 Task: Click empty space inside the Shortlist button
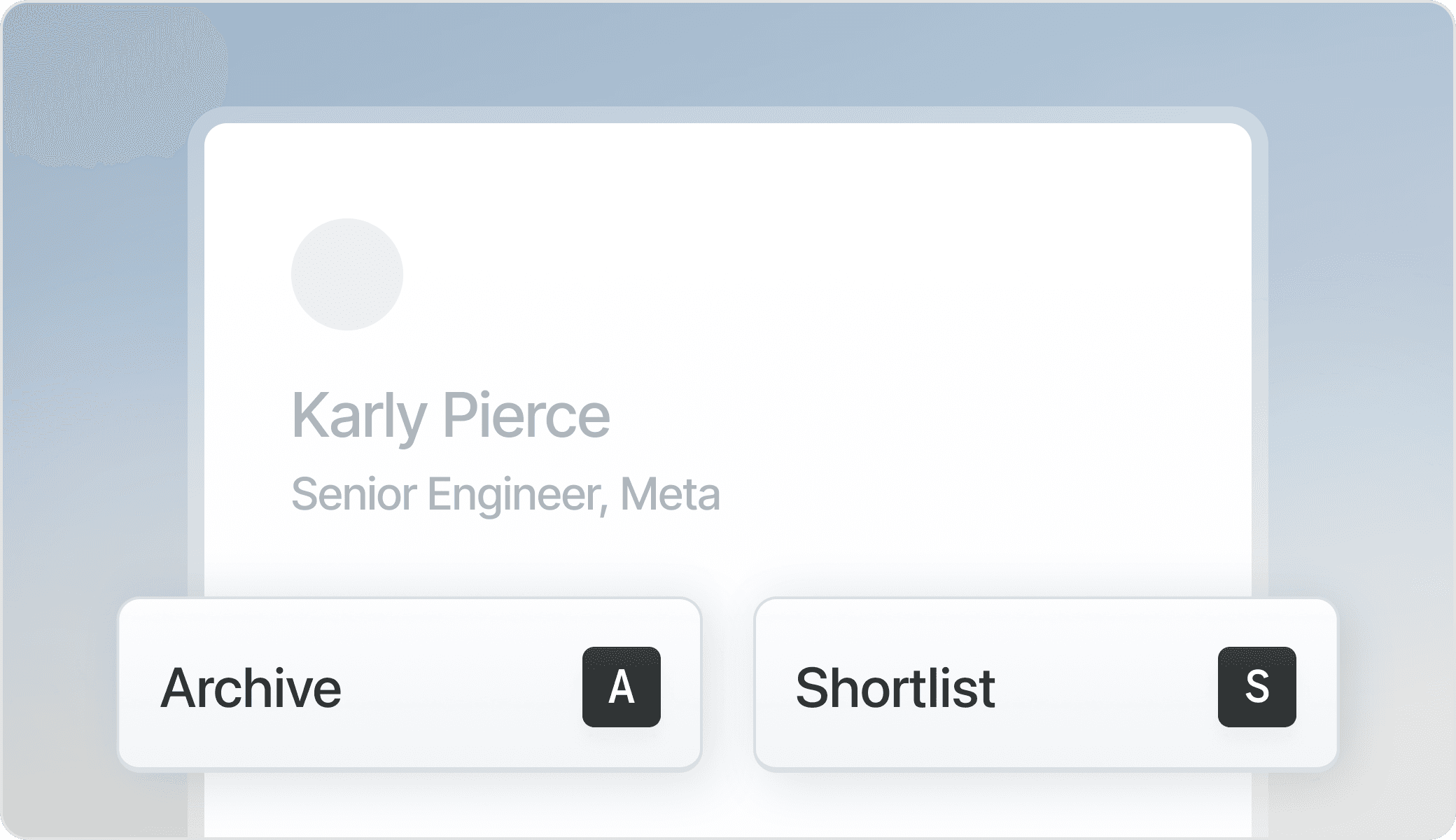point(1106,687)
